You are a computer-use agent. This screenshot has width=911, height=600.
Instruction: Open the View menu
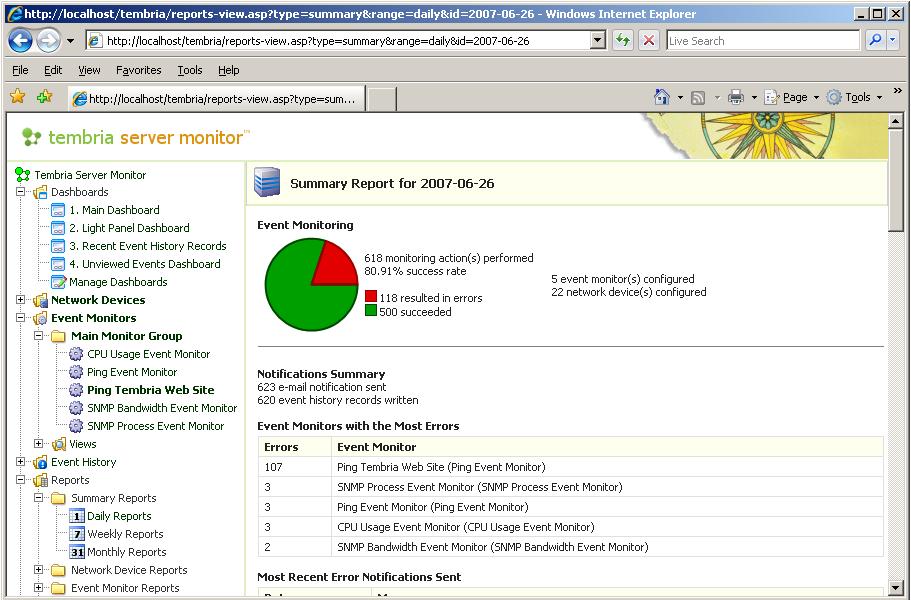coord(89,70)
